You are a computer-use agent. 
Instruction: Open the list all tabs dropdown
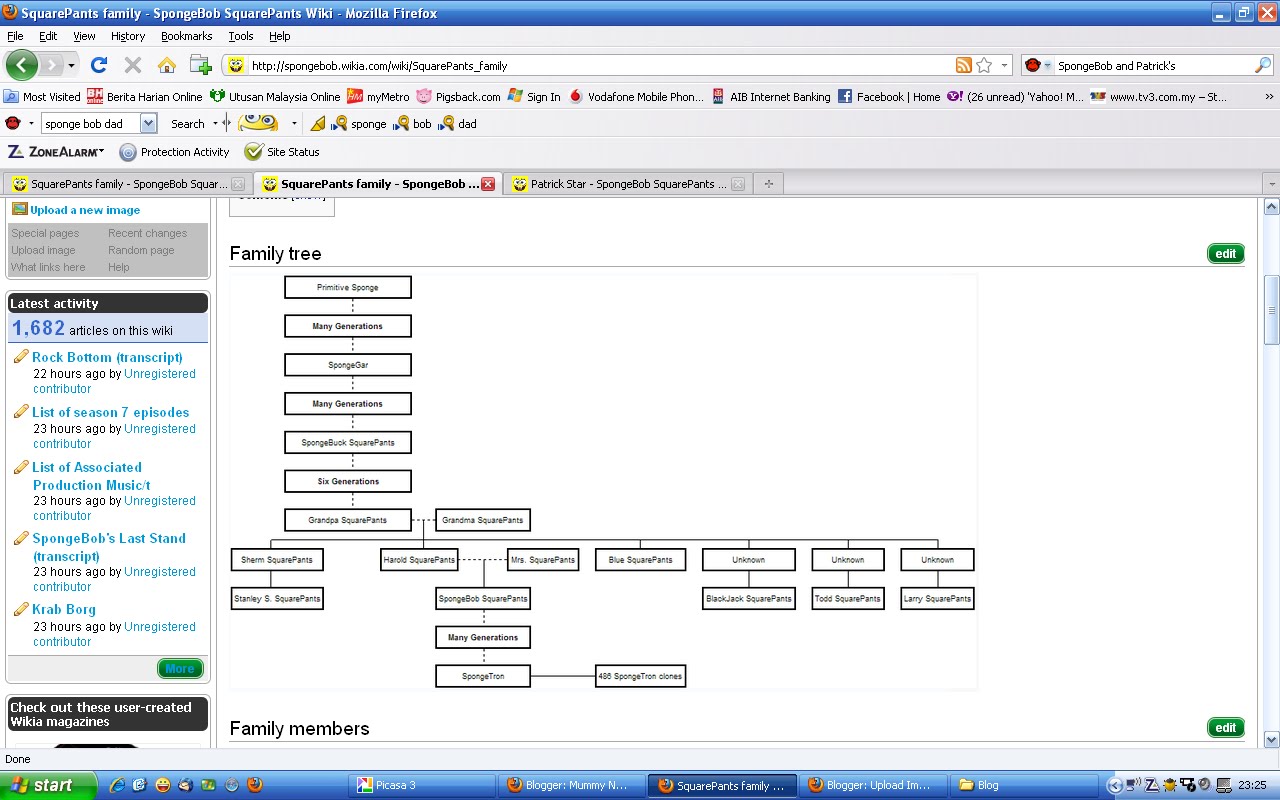click(1271, 184)
